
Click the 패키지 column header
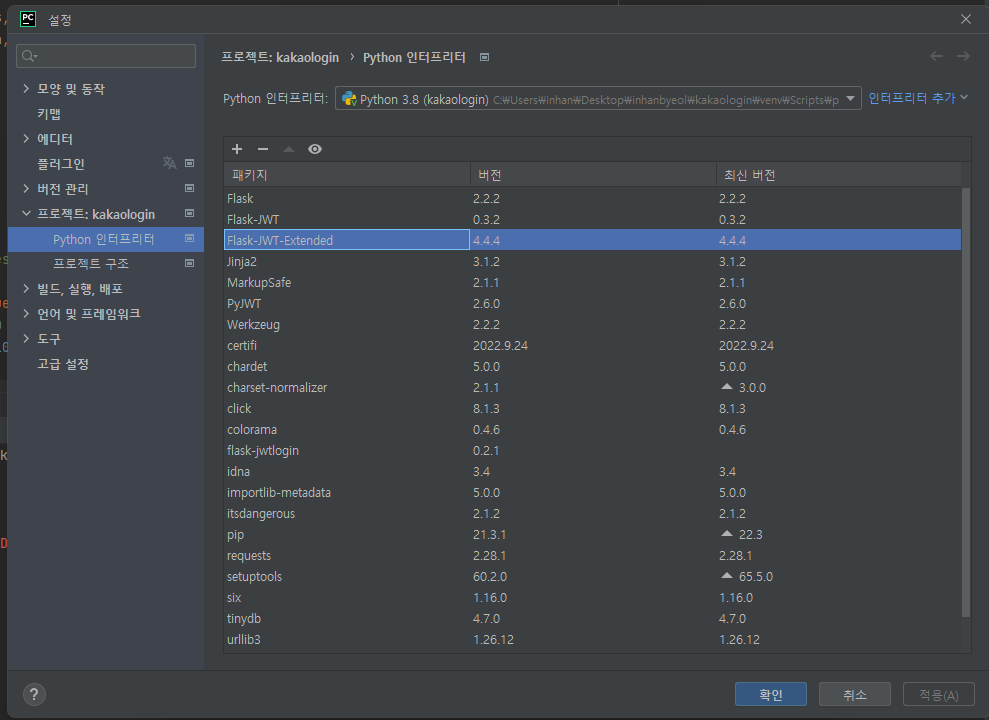point(347,175)
